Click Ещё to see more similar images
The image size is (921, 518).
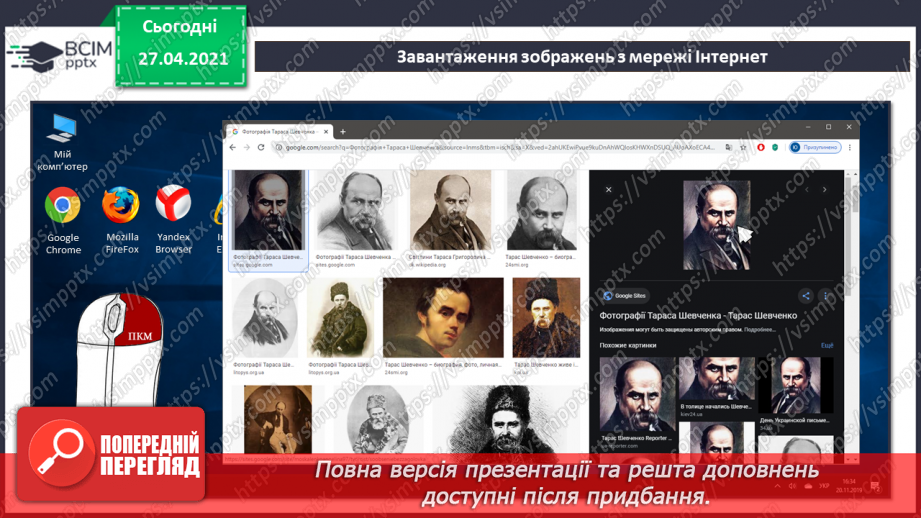point(827,345)
